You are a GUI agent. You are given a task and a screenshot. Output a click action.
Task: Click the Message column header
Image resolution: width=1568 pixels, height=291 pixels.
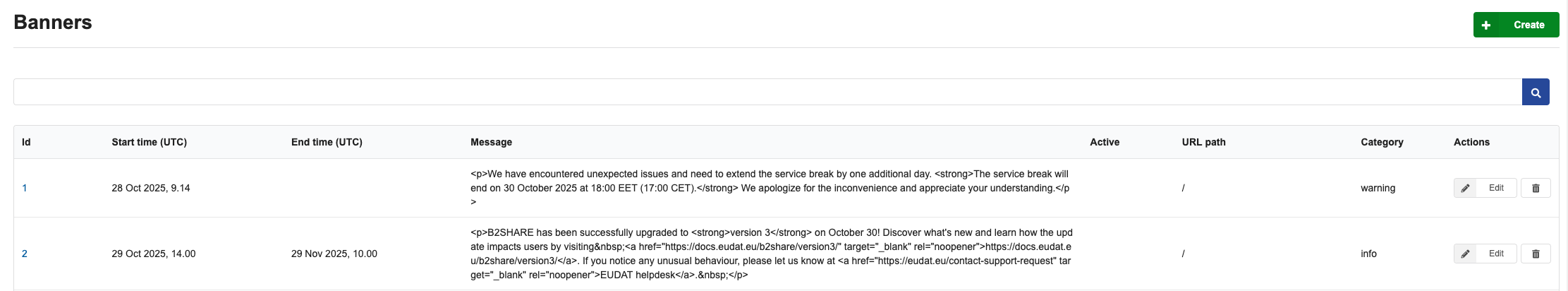pyautogui.click(x=491, y=142)
